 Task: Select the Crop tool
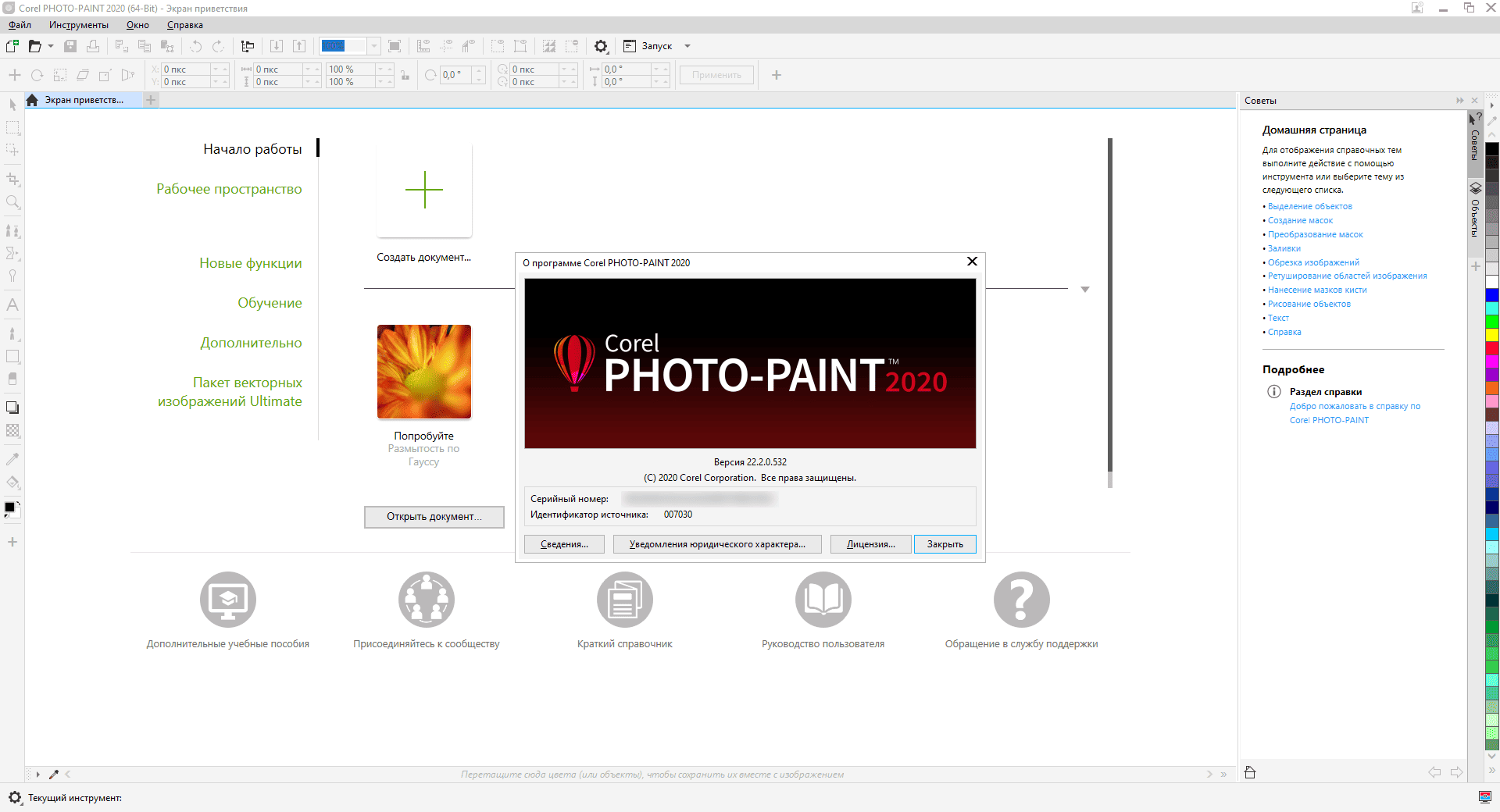pyautogui.click(x=12, y=179)
